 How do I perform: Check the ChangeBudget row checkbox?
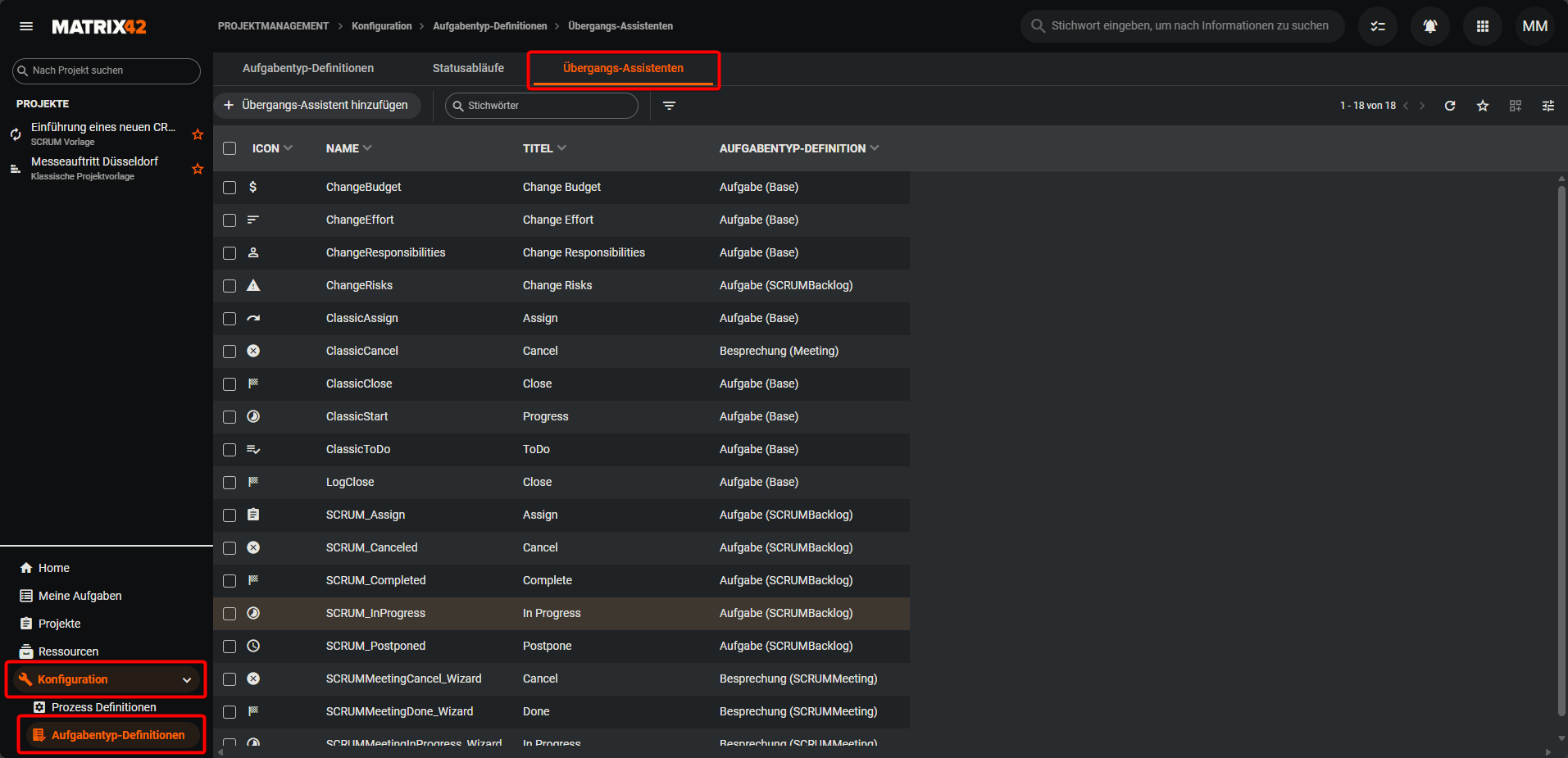click(x=230, y=188)
